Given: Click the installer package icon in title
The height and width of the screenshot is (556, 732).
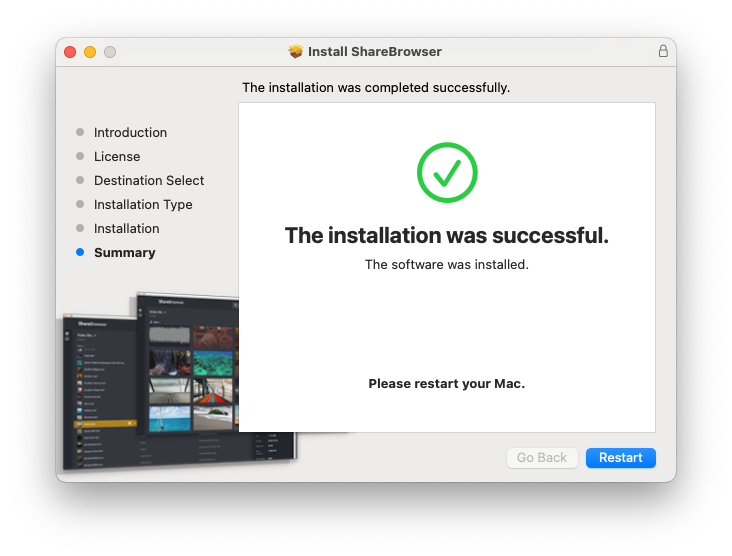Looking at the screenshot, I should tap(296, 51).
